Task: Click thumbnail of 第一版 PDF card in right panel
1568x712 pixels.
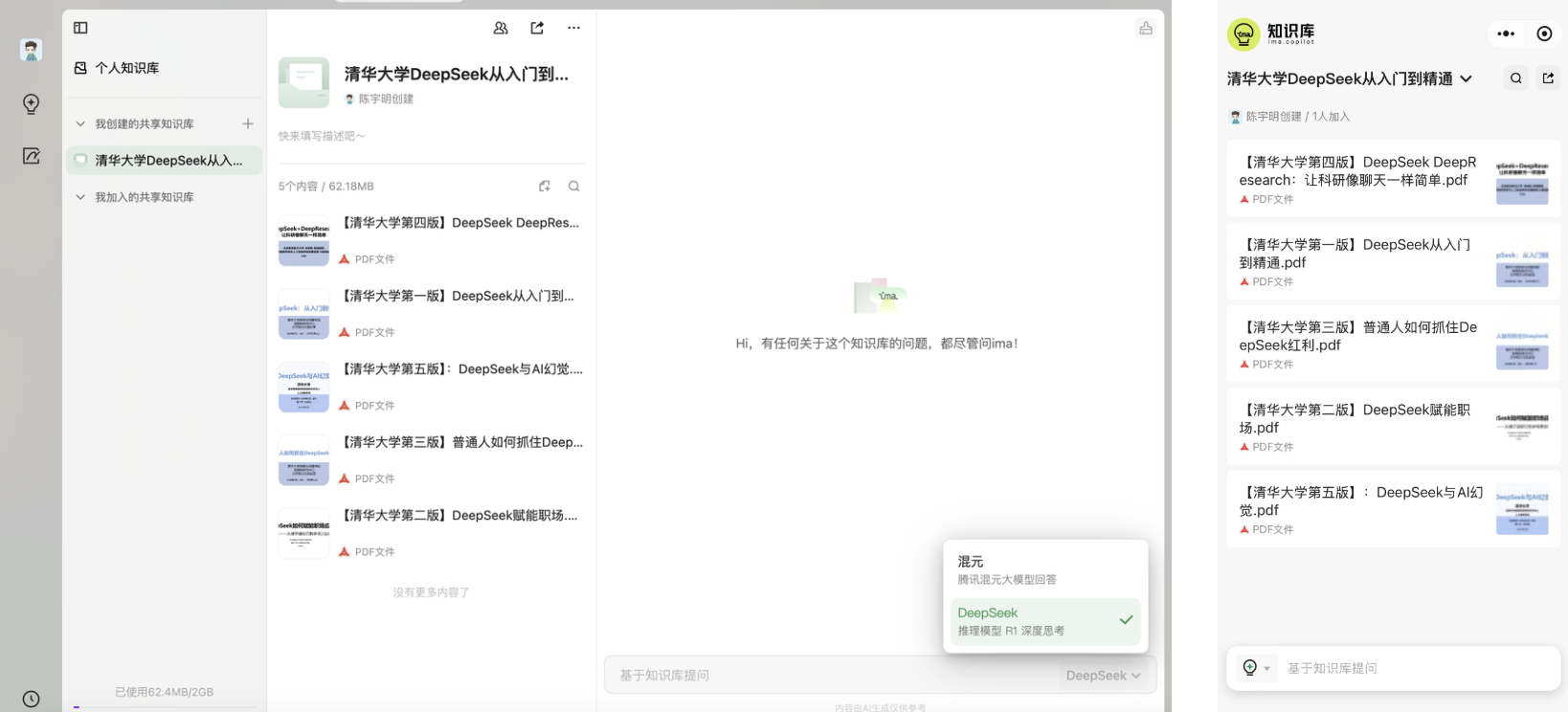Action: coord(1522,261)
